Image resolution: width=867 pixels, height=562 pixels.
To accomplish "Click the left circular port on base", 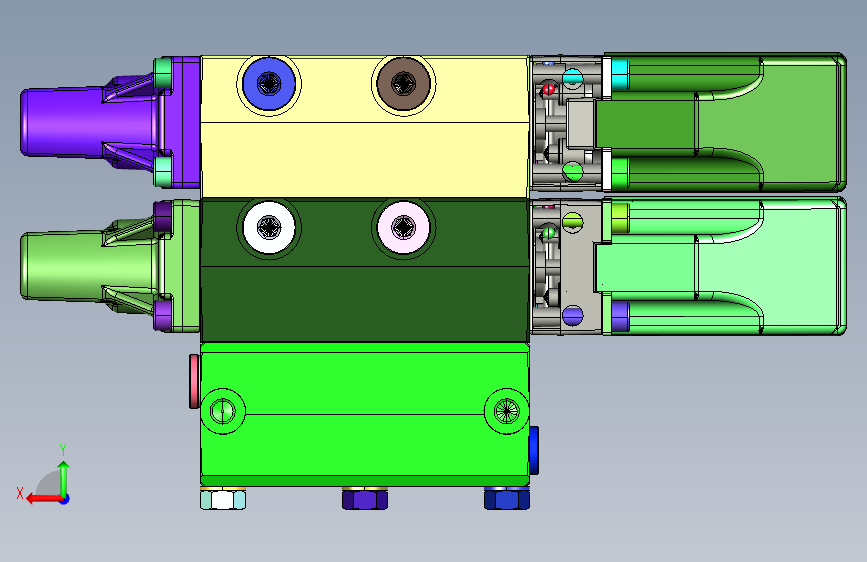I will [x=223, y=411].
